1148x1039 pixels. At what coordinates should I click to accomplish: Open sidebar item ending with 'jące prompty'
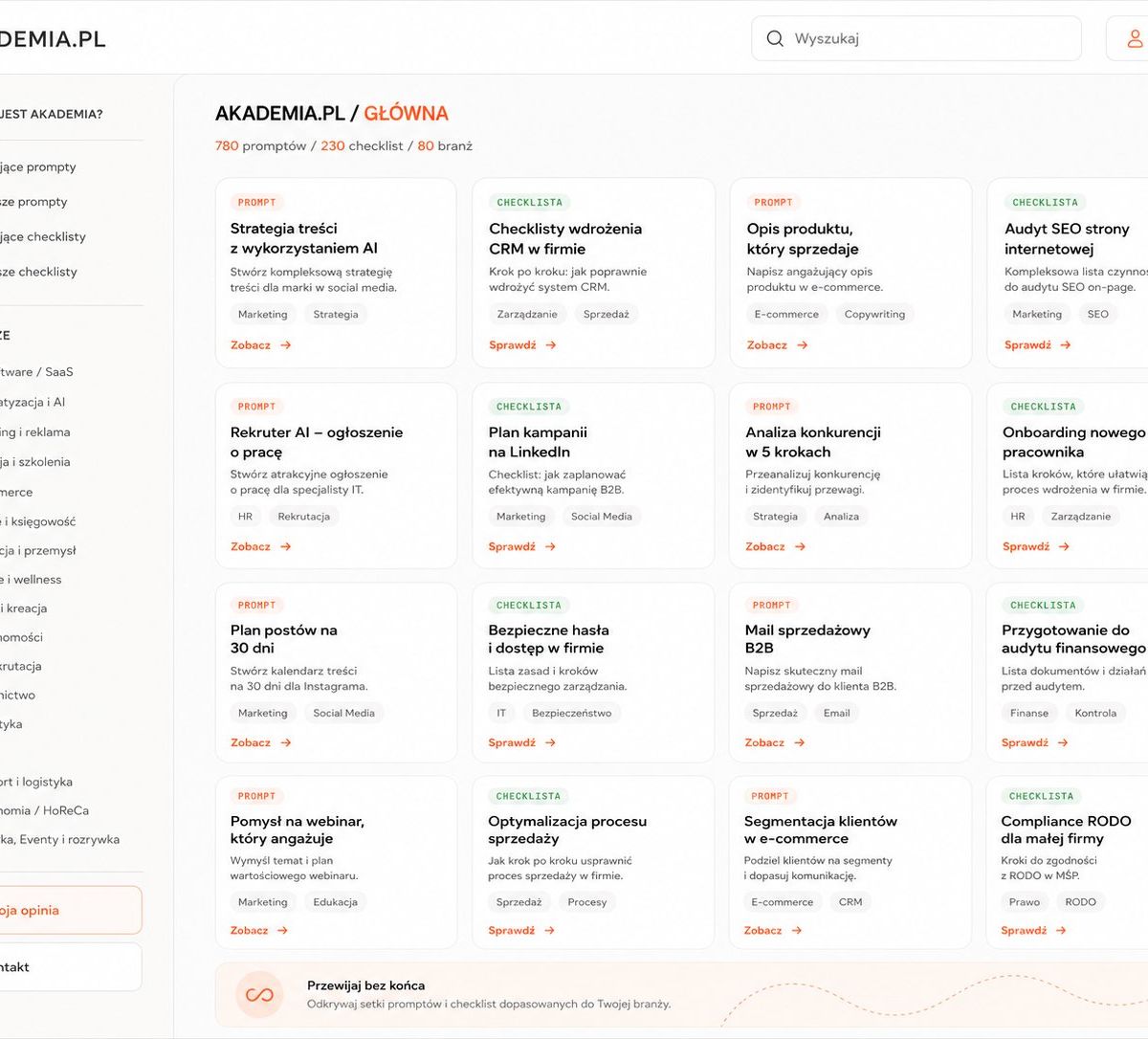38,166
